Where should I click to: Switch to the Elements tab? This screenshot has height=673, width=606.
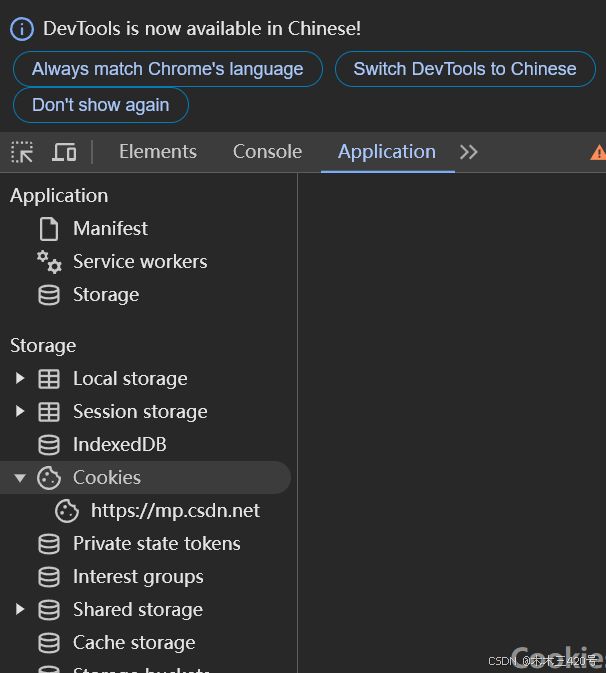pyautogui.click(x=158, y=152)
